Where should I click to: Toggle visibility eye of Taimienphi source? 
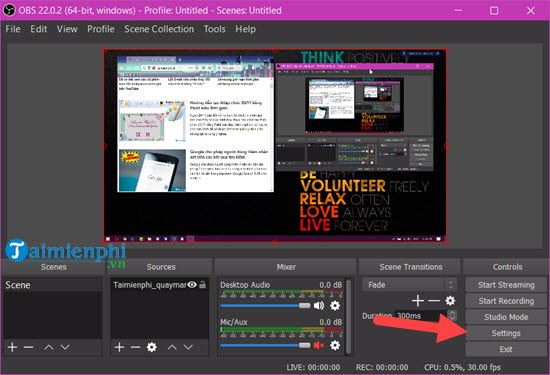coord(192,284)
